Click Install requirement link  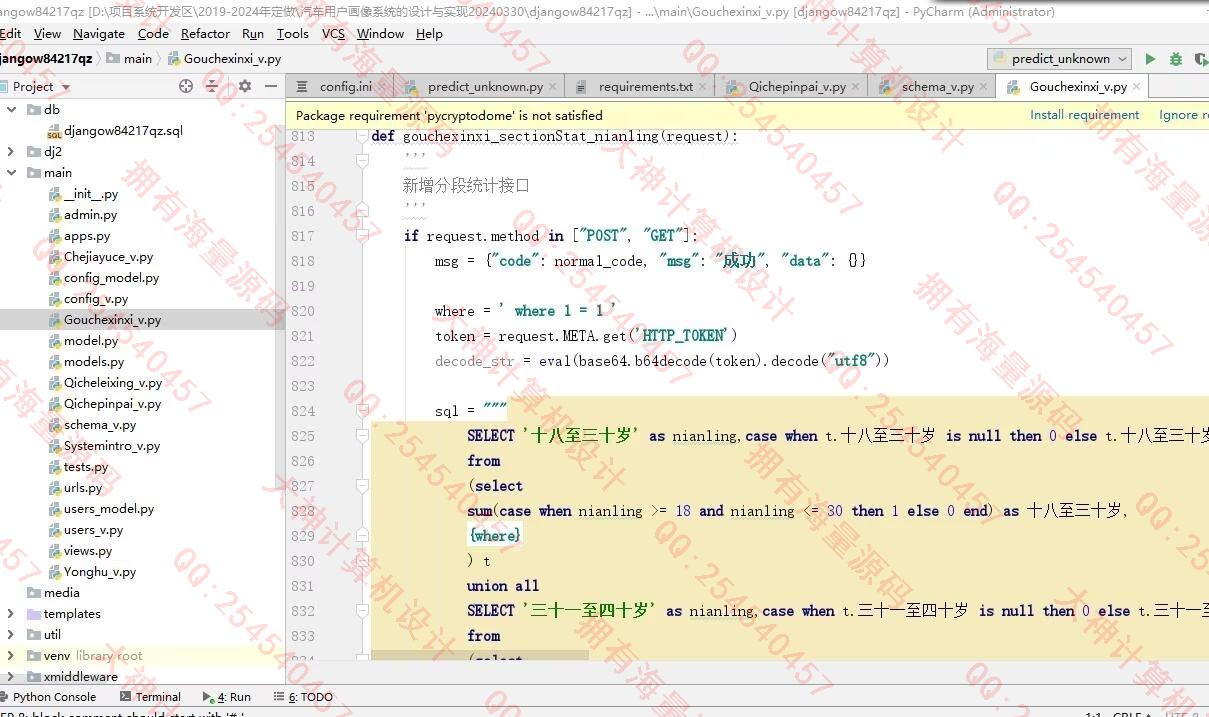pos(1085,115)
